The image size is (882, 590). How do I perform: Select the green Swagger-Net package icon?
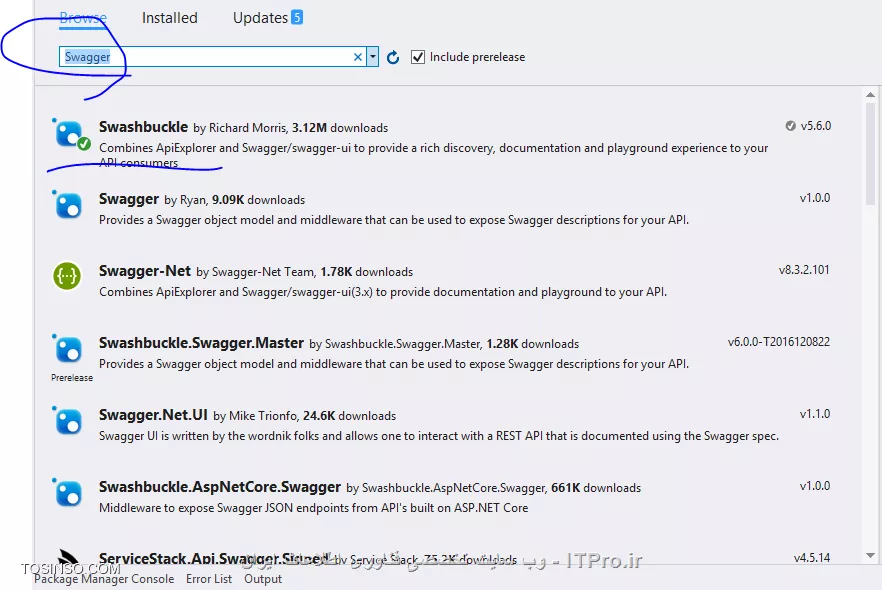pos(67,276)
